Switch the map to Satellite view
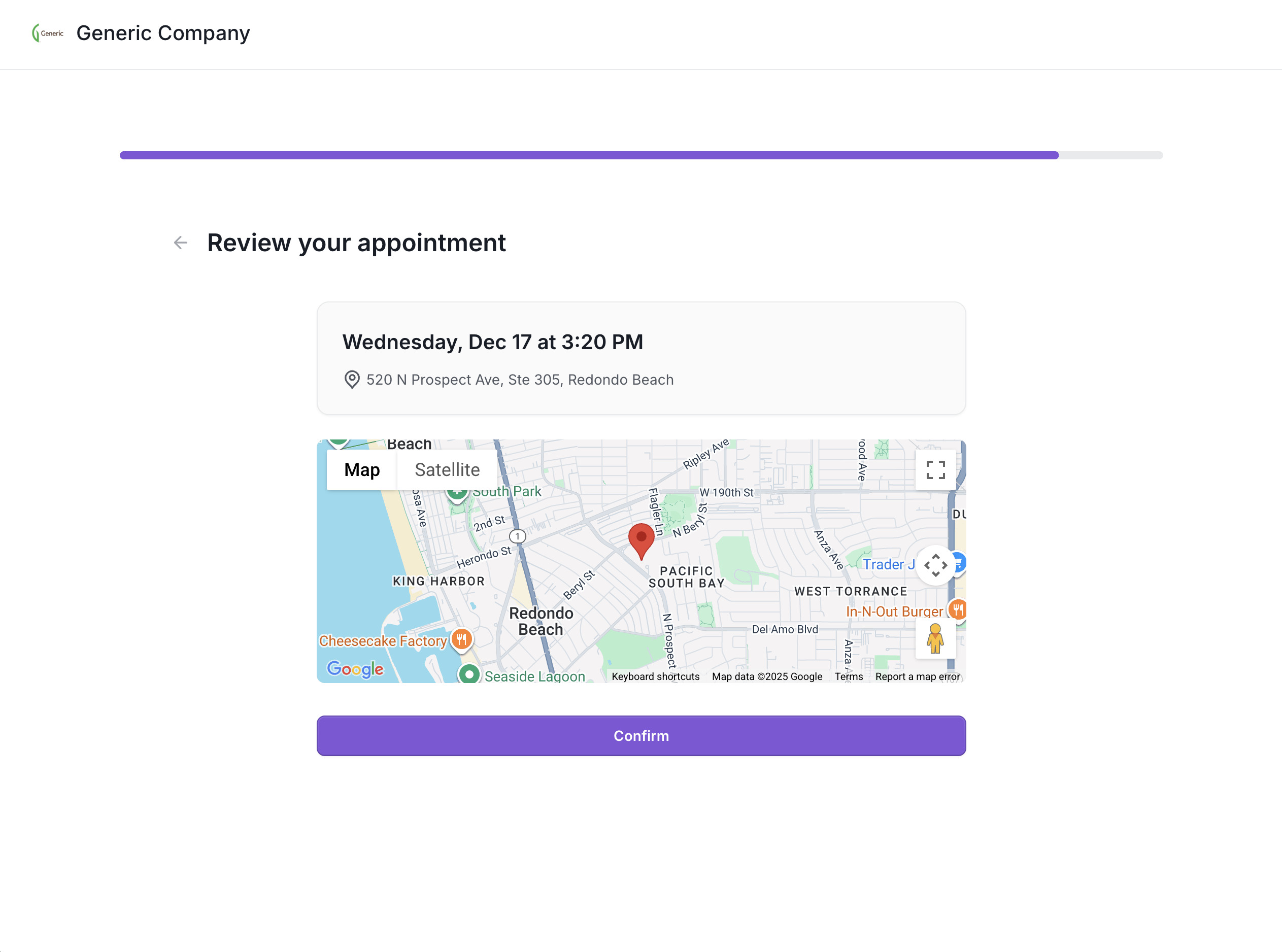 point(447,470)
